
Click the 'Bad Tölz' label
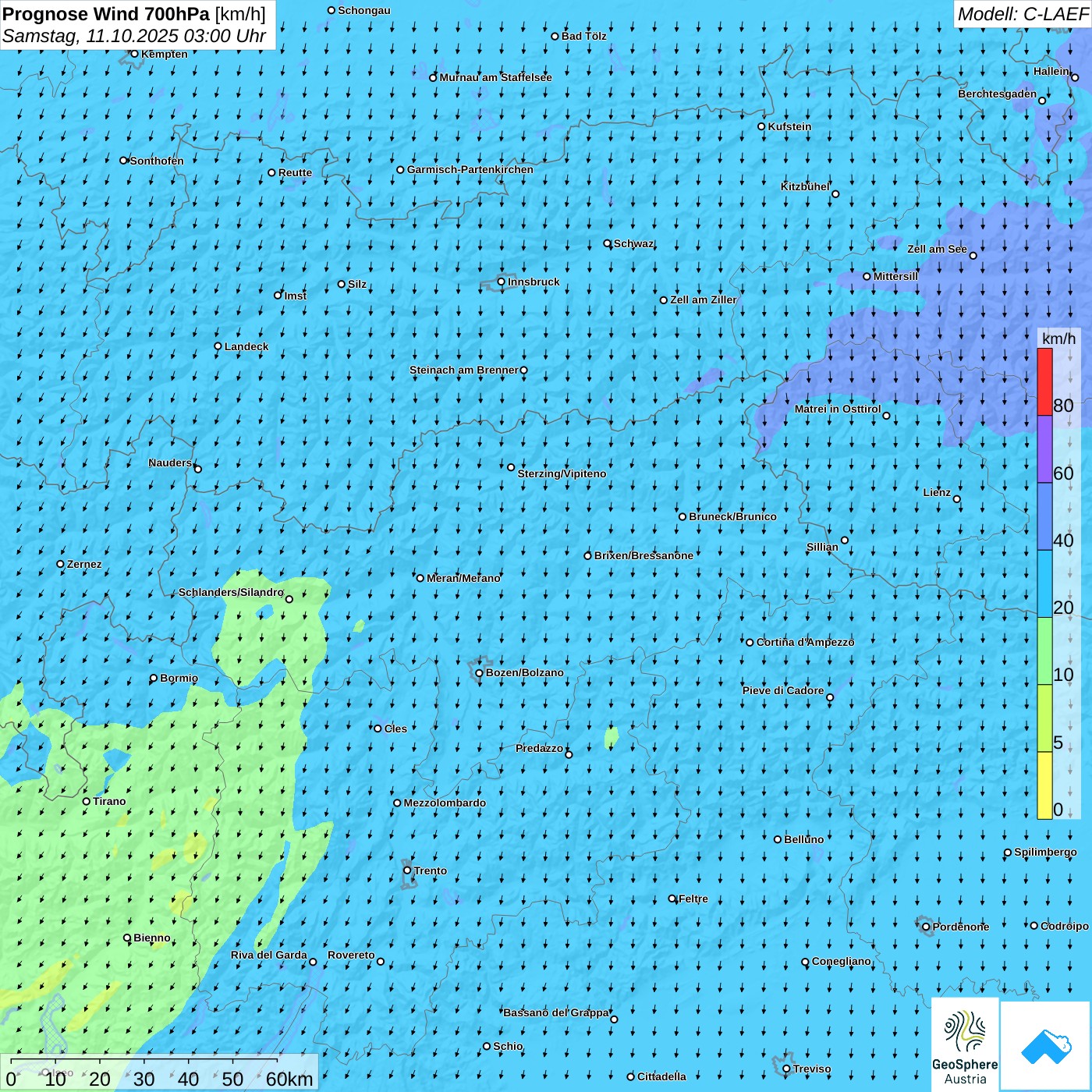click(584, 36)
